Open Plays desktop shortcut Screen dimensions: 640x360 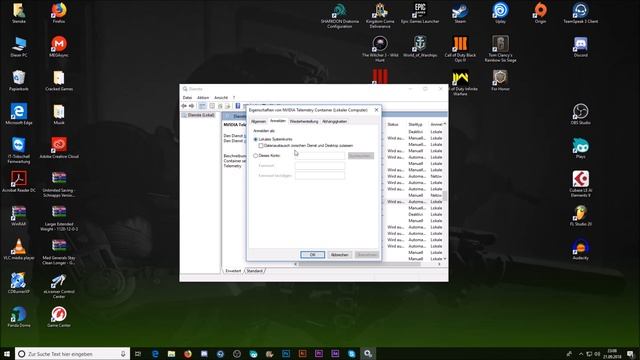[x=580, y=148]
